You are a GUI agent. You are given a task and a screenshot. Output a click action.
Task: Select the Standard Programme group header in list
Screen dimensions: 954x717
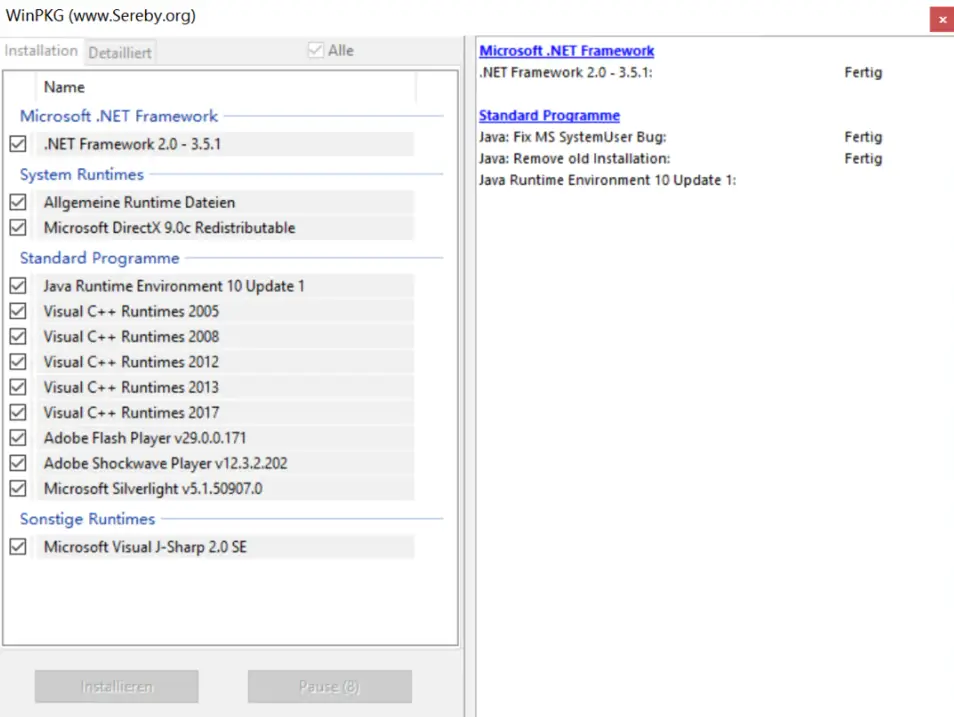99,258
